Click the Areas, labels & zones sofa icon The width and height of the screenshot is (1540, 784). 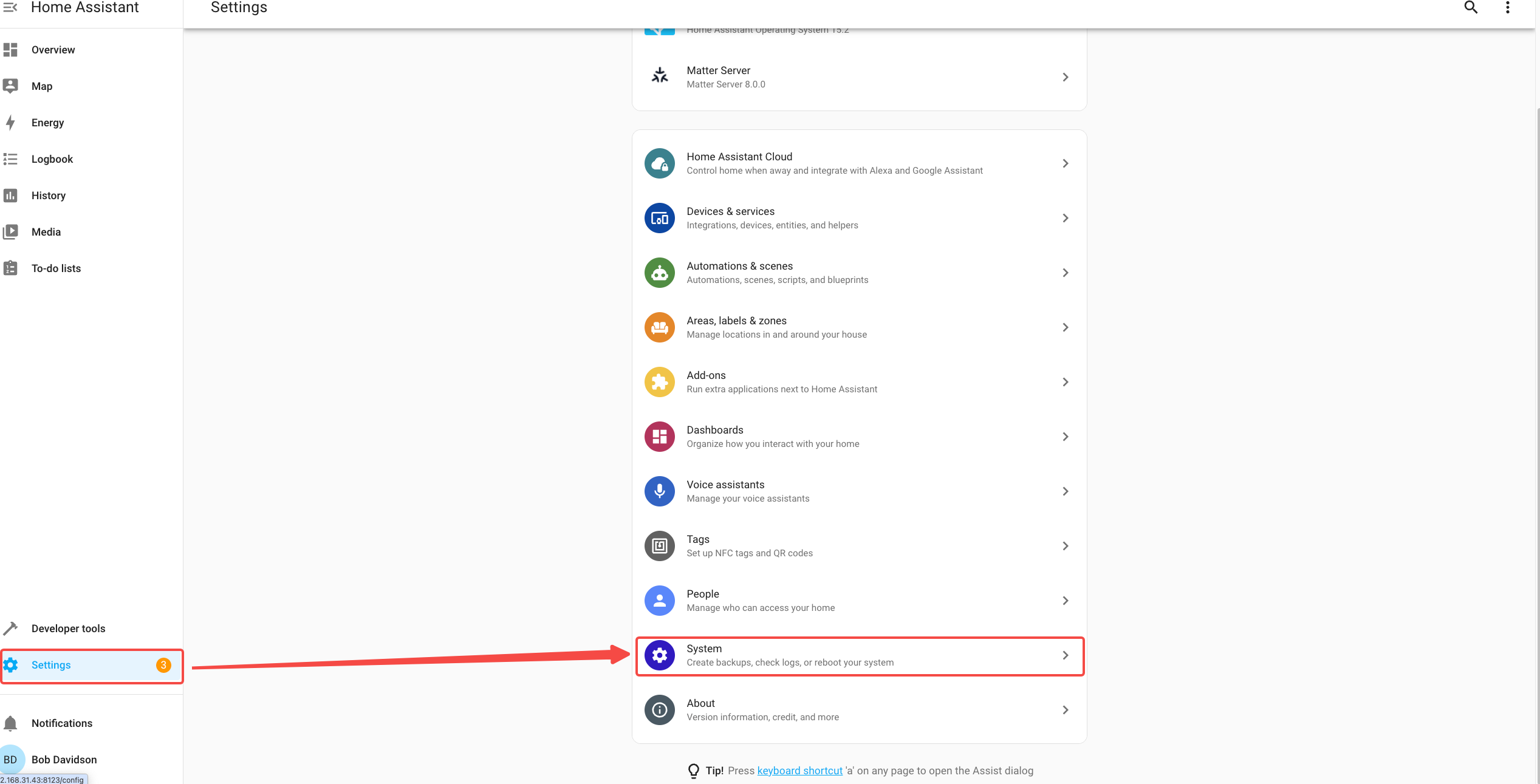(660, 327)
